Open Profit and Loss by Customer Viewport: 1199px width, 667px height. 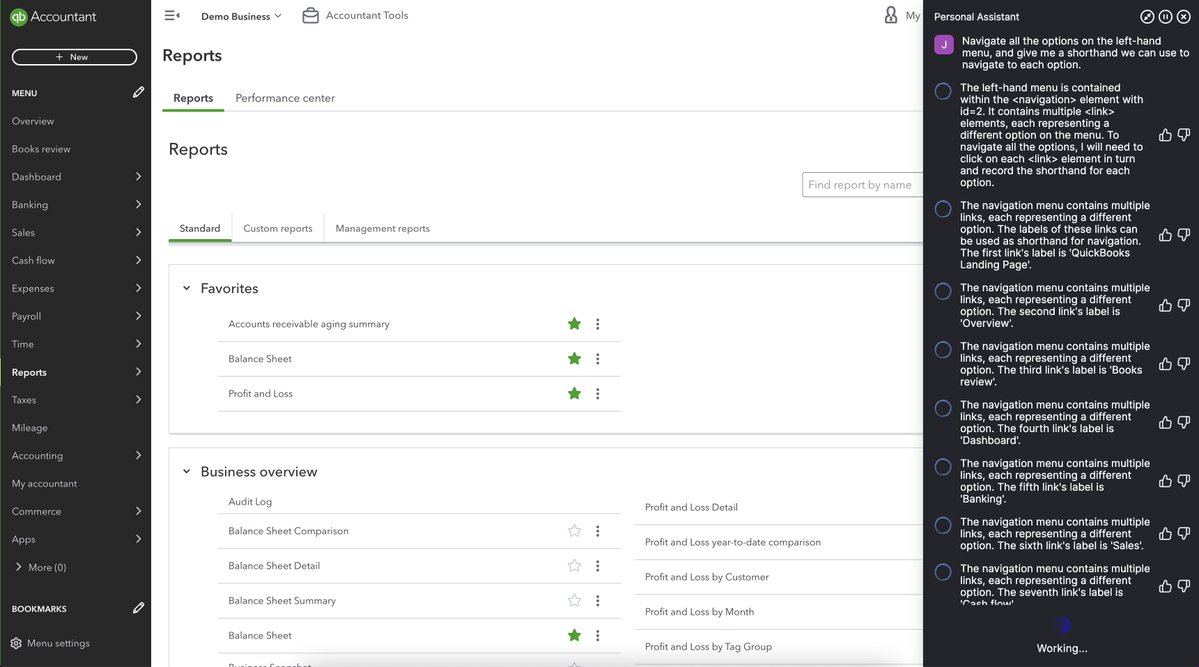click(x=707, y=578)
